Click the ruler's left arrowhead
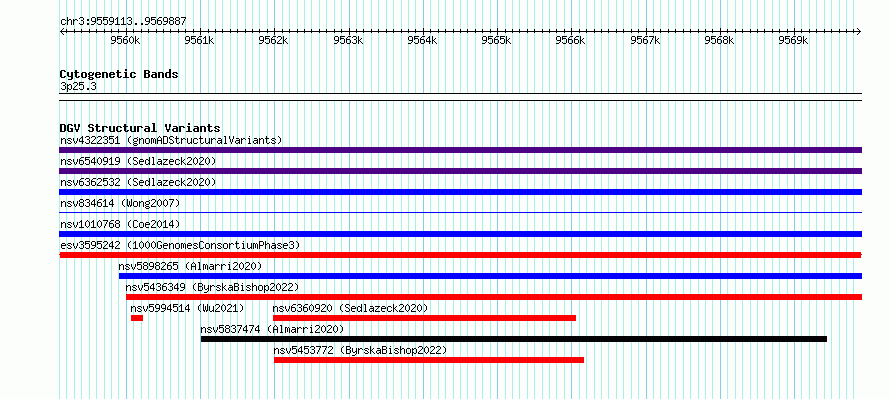Screen dimensions: 890x399 [x=62, y=31]
